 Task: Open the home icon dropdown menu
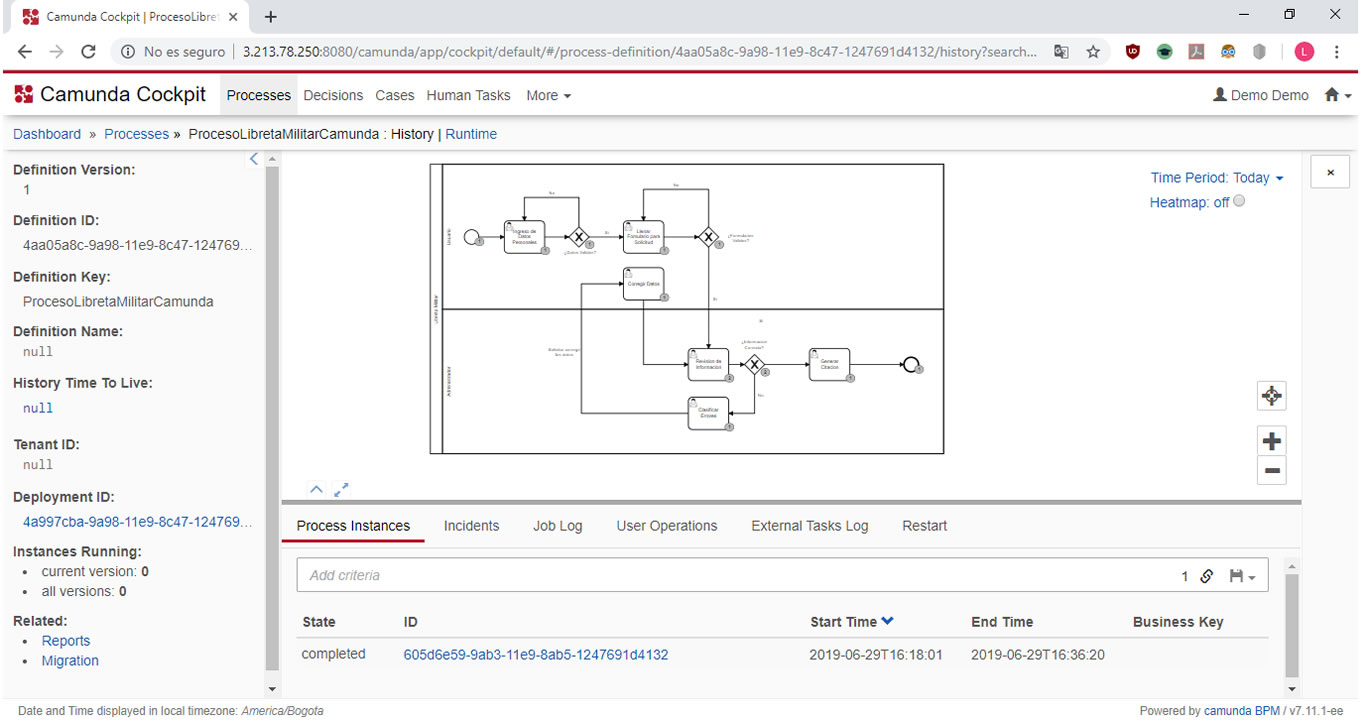pyautogui.click(x=1337, y=95)
